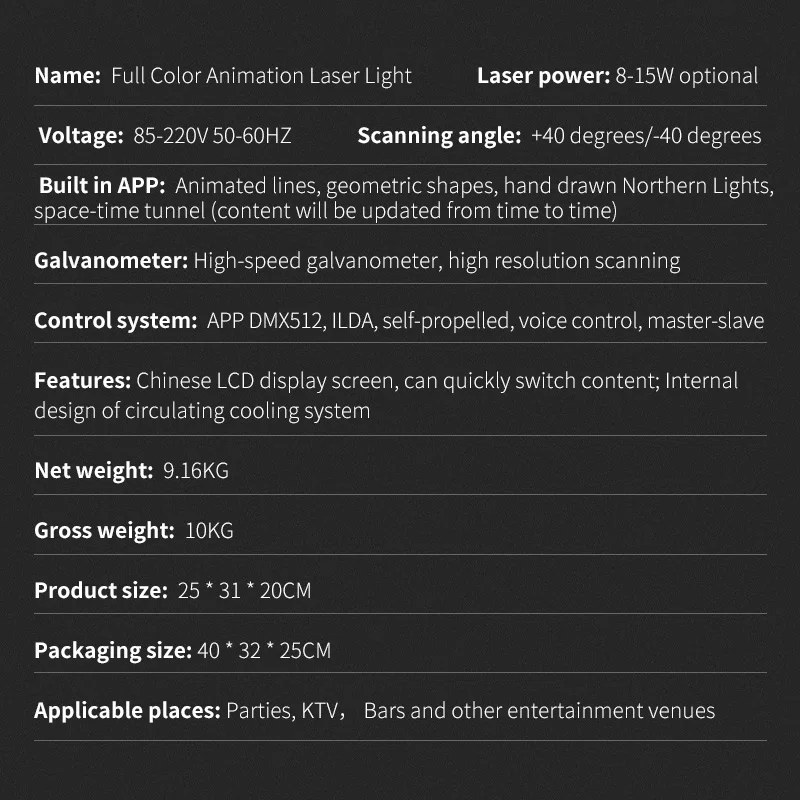Select the "8-15W optional" value
Screen dimensions: 800x800
[687, 76]
